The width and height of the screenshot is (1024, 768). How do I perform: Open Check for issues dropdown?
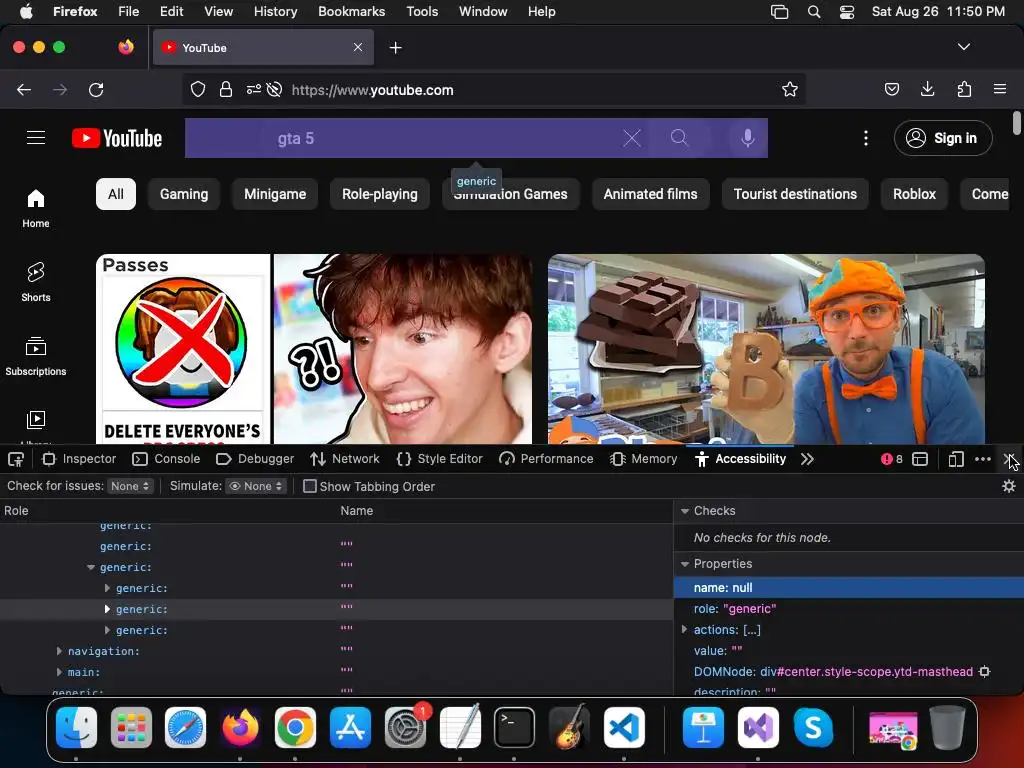click(130, 486)
